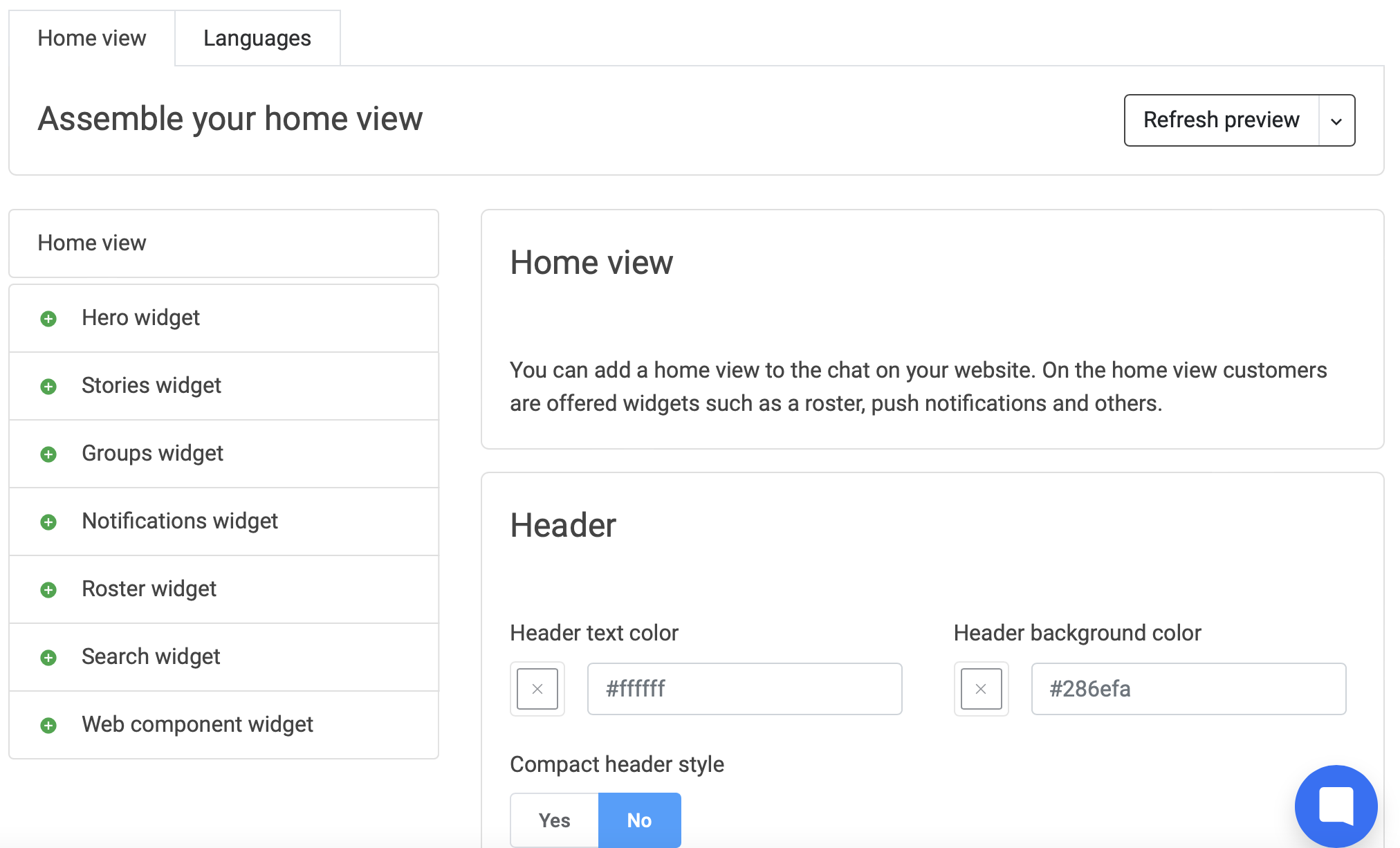1400x848 pixels.
Task: Open the Header background color swatch
Action: point(981,689)
